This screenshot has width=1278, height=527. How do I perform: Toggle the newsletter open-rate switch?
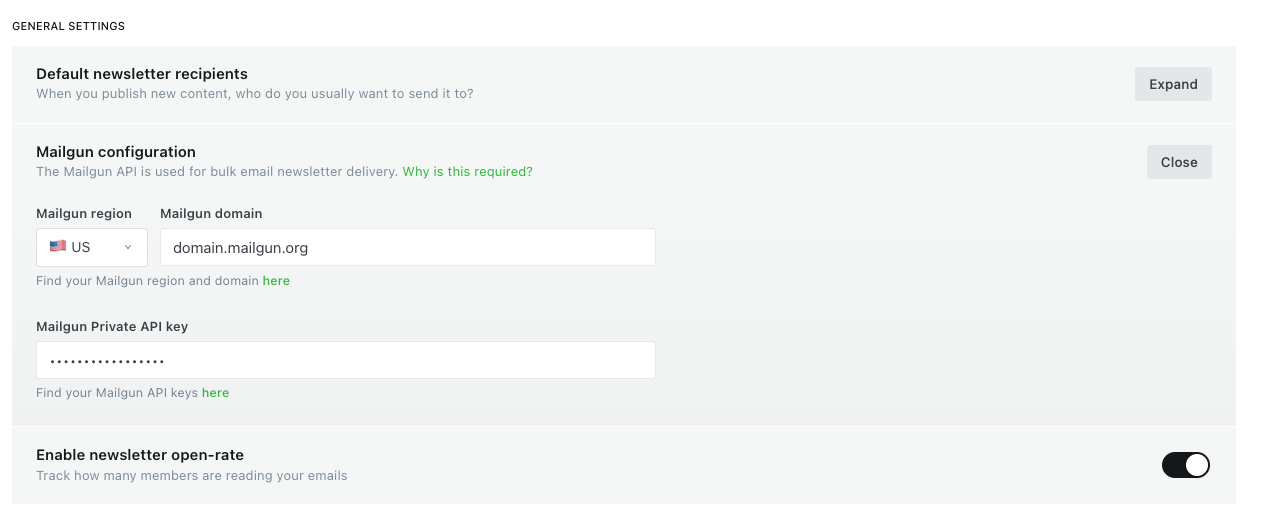pyautogui.click(x=1185, y=465)
